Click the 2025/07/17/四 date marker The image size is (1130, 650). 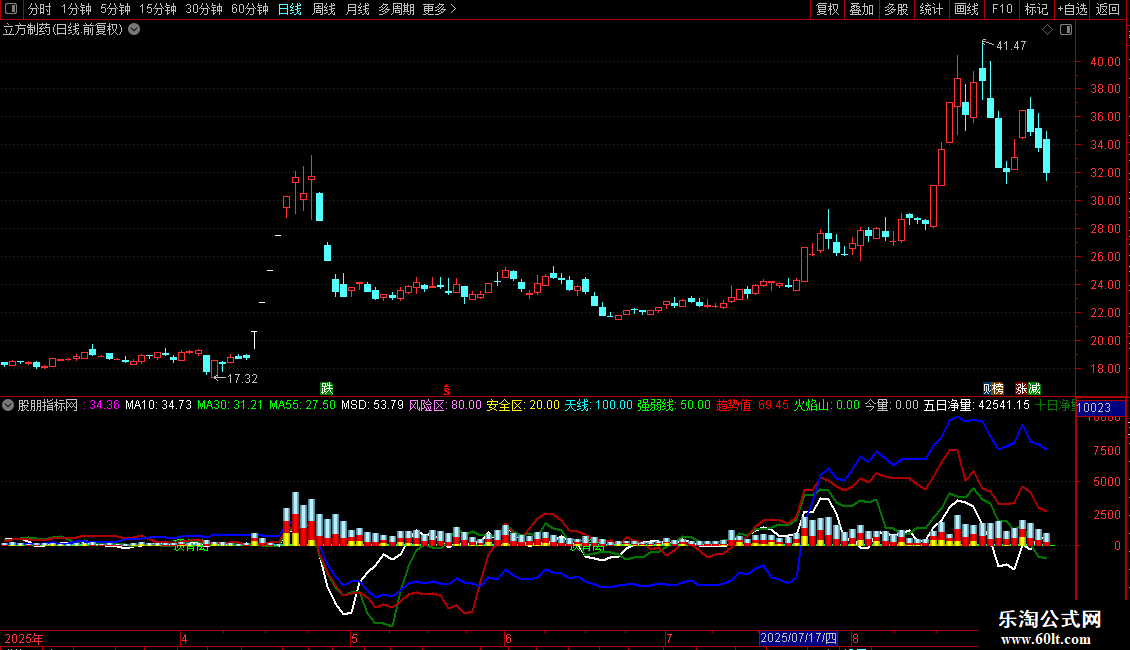tap(798, 638)
